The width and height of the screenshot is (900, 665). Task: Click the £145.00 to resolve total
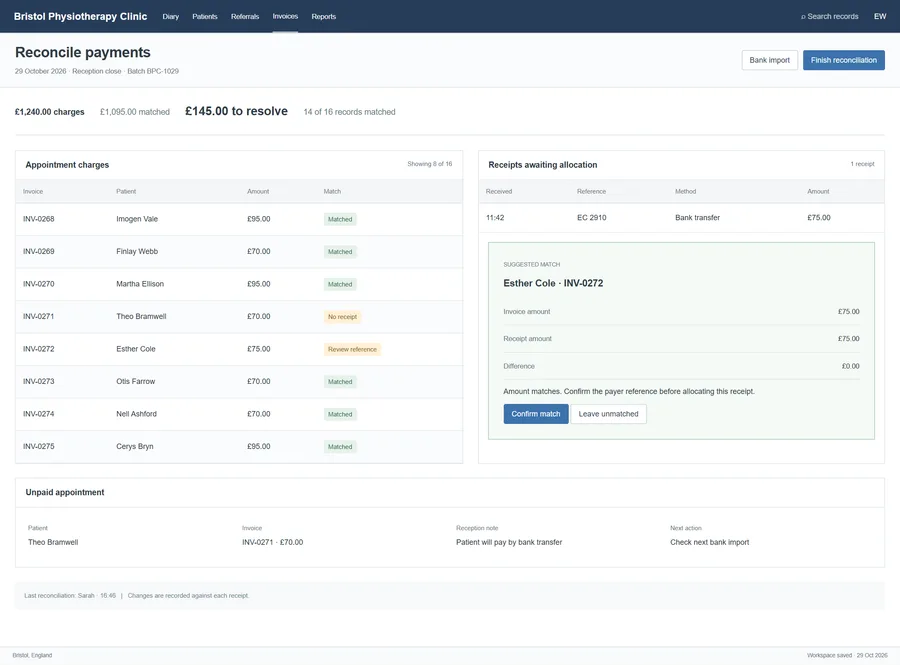point(236,111)
